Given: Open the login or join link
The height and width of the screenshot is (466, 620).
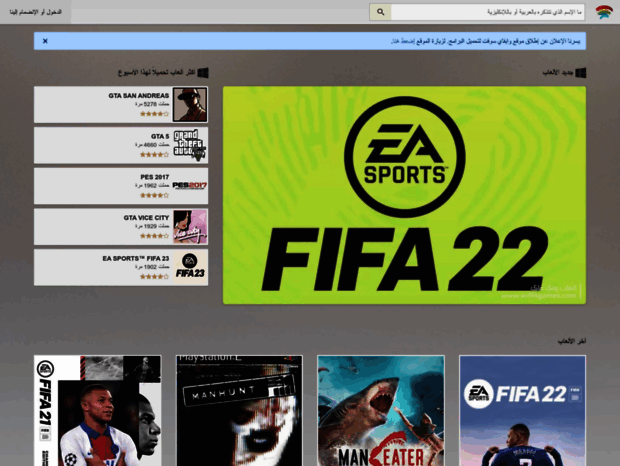Looking at the screenshot, I should [36, 12].
